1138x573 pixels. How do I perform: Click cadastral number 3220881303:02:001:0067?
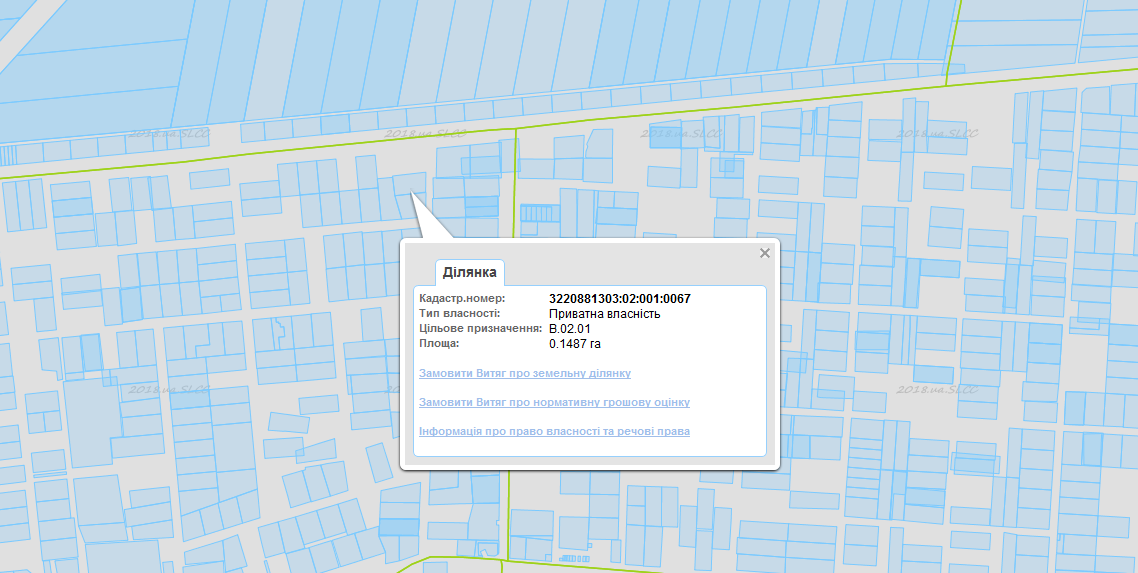pos(620,299)
